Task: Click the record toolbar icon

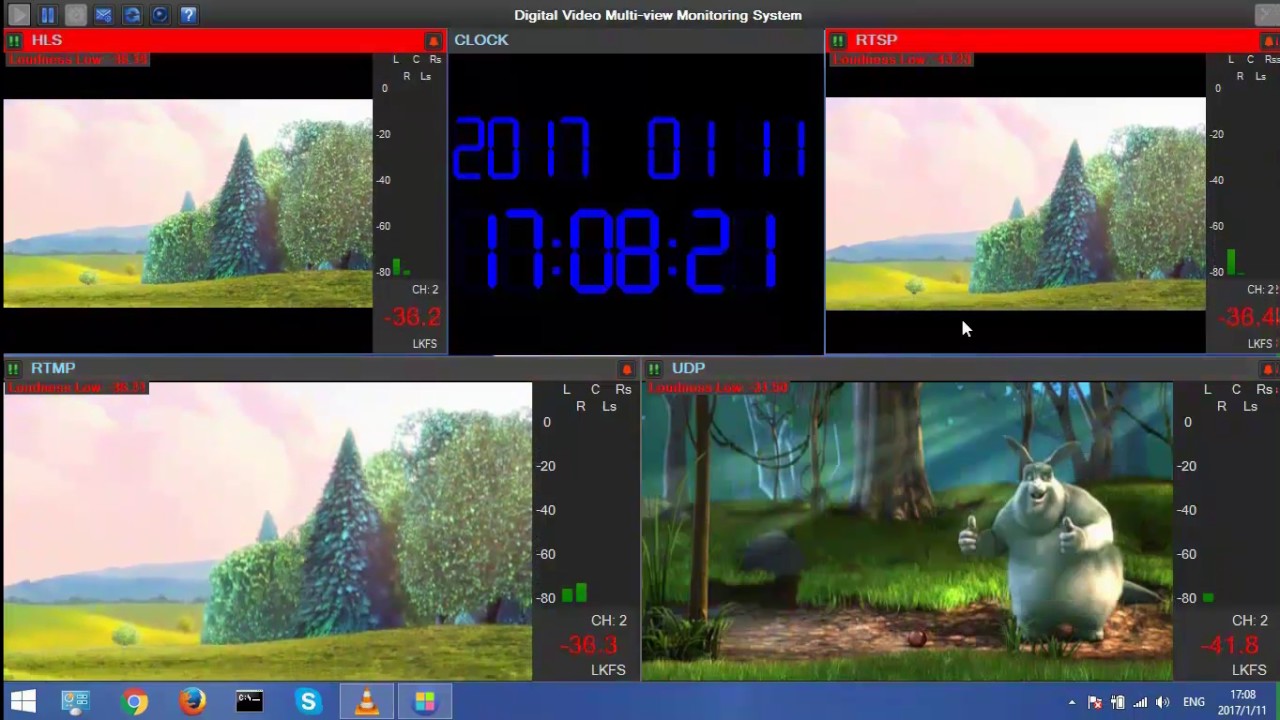Action: point(160,15)
